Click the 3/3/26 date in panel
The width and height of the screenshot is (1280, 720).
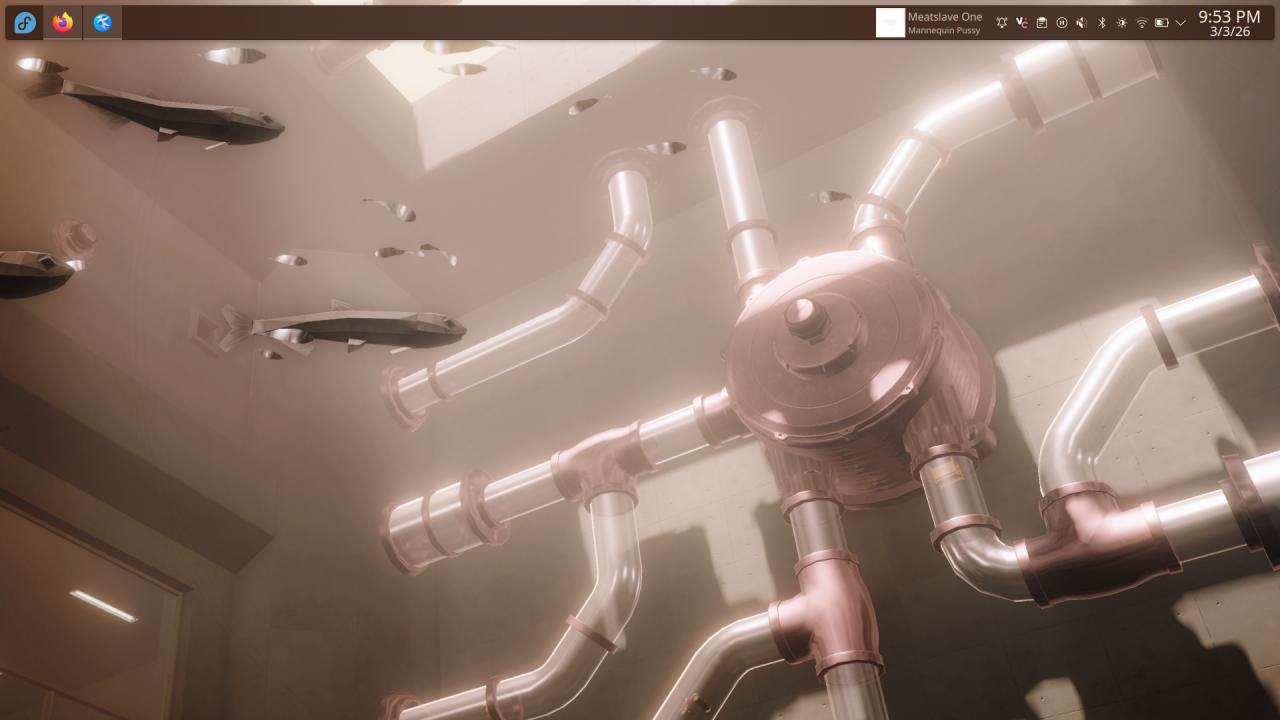1229,32
